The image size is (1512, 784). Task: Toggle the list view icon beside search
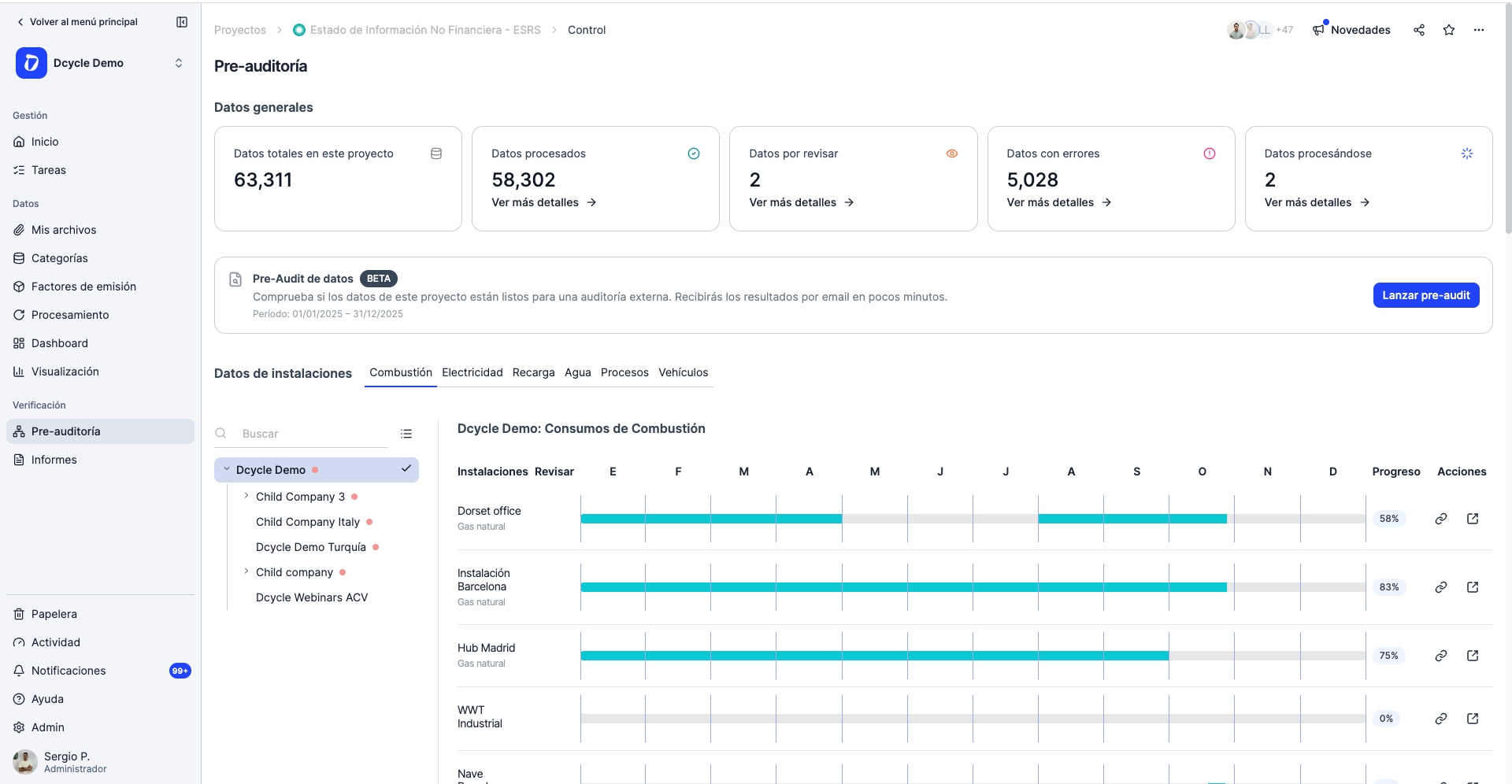point(406,434)
